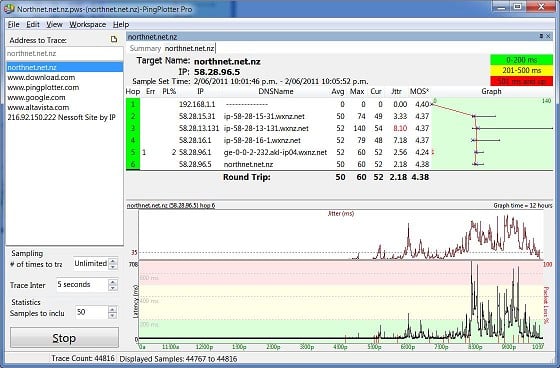Select 216.92.150.222 Nessoft Site by IP
Screen dimensions: 560x368
point(61,117)
